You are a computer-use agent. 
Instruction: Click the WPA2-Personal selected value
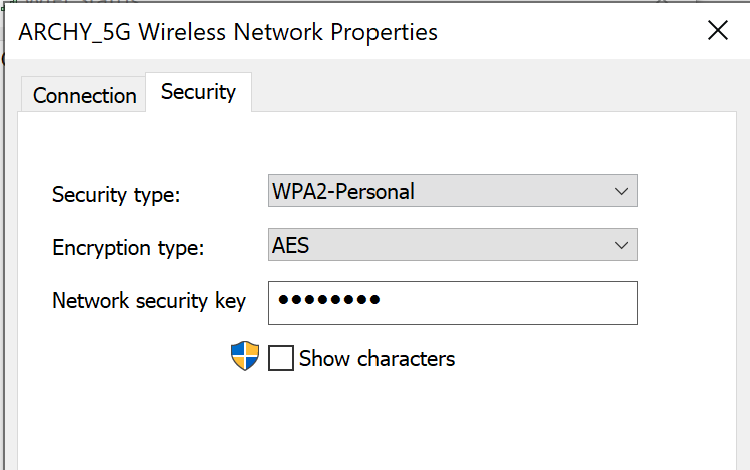click(x=343, y=191)
